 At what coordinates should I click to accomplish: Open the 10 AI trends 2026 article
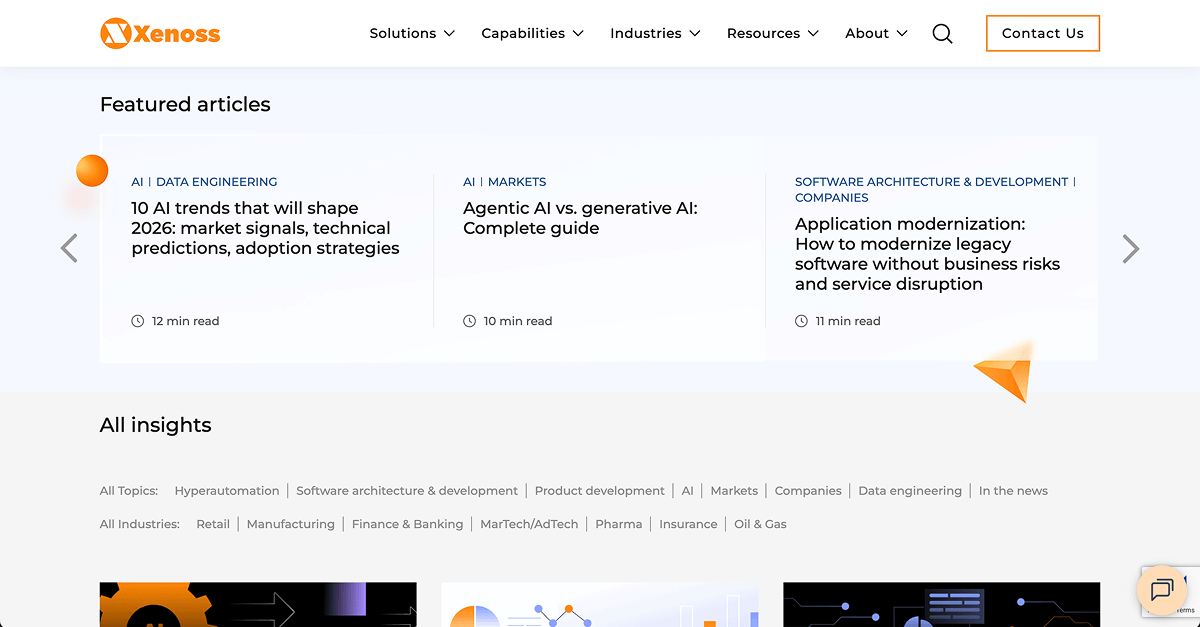pos(265,228)
